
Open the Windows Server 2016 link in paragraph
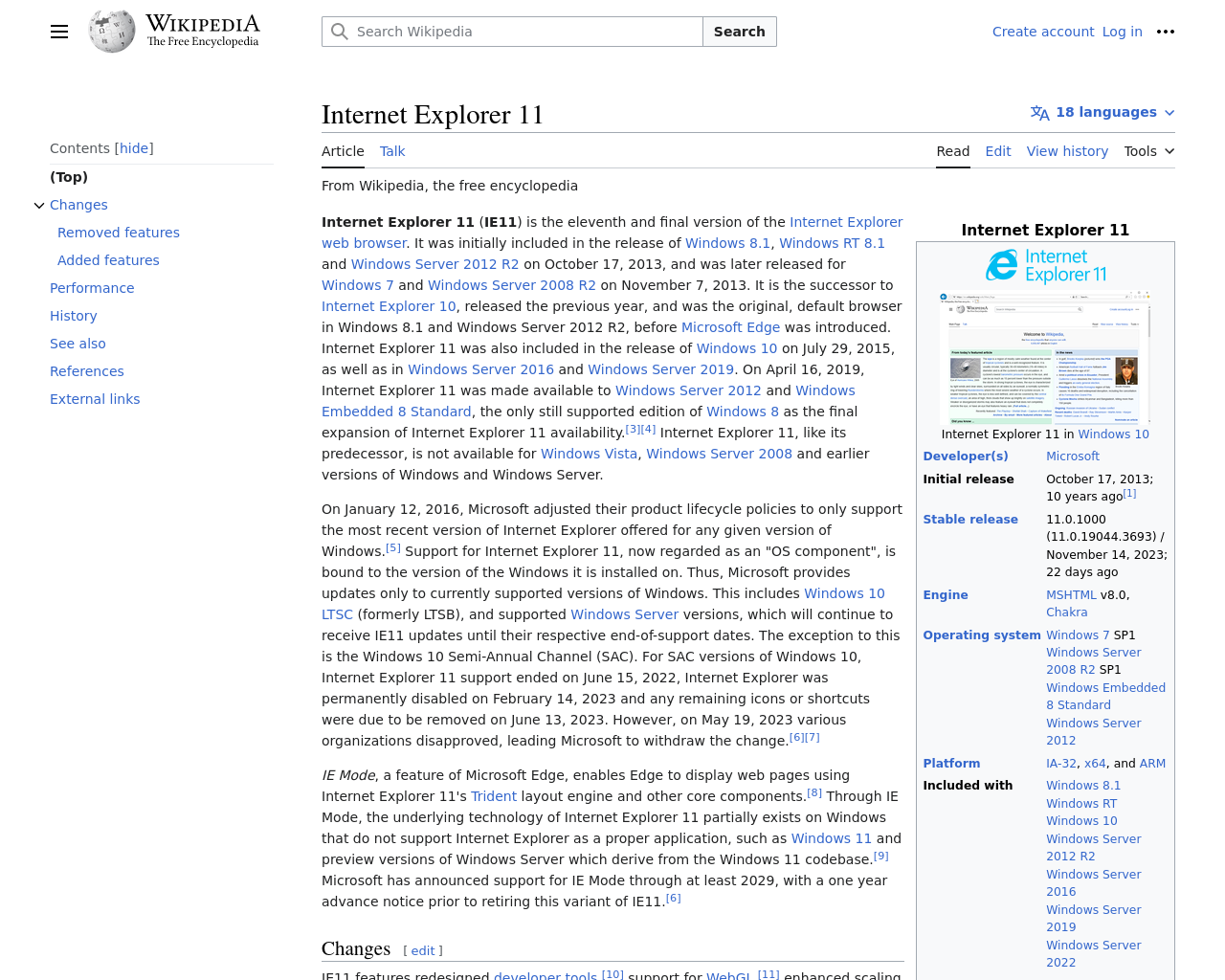click(480, 369)
